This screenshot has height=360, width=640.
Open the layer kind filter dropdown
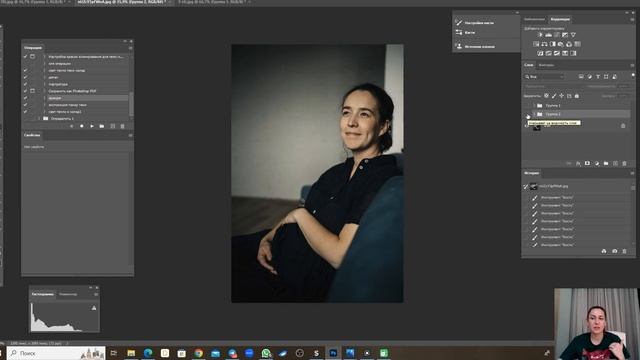(544, 77)
